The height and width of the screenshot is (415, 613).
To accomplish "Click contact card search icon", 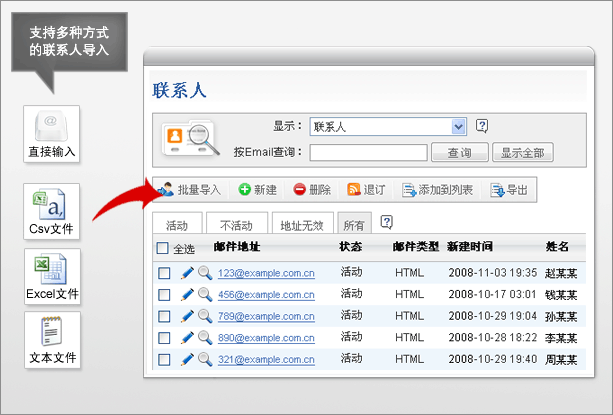I will pyautogui.click(x=190, y=138).
